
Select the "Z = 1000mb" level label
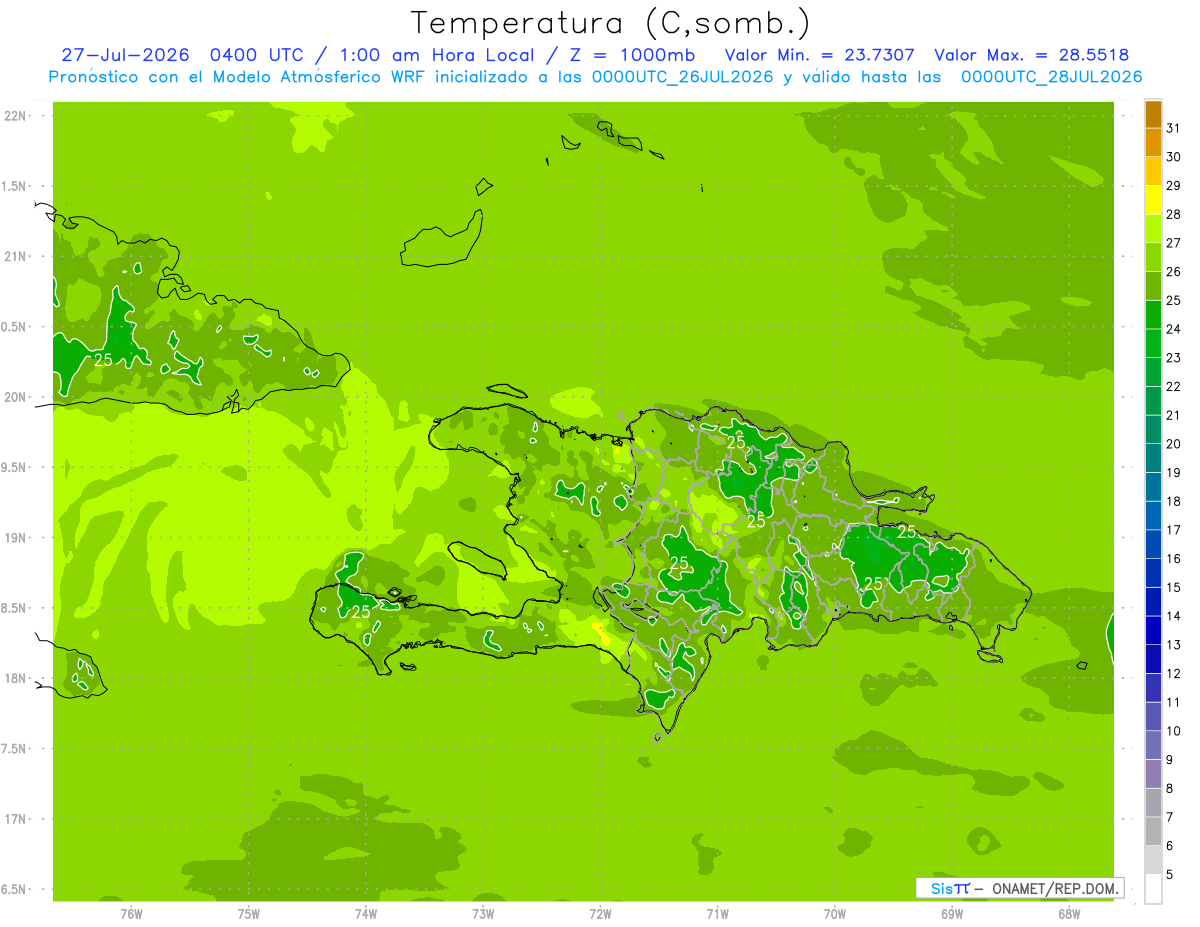click(633, 55)
